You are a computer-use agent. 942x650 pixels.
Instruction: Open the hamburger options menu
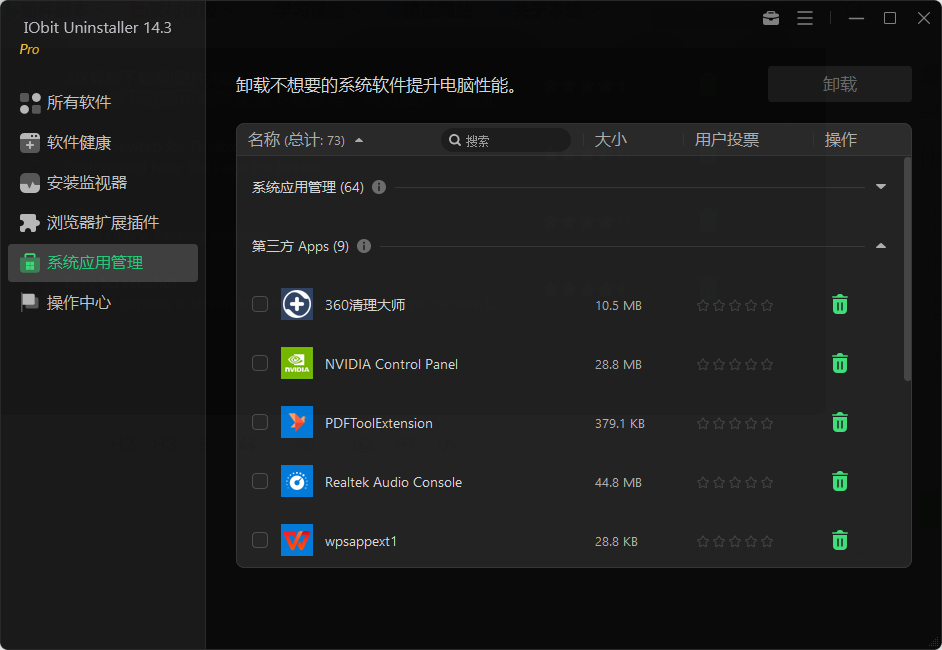tap(805, 18)
